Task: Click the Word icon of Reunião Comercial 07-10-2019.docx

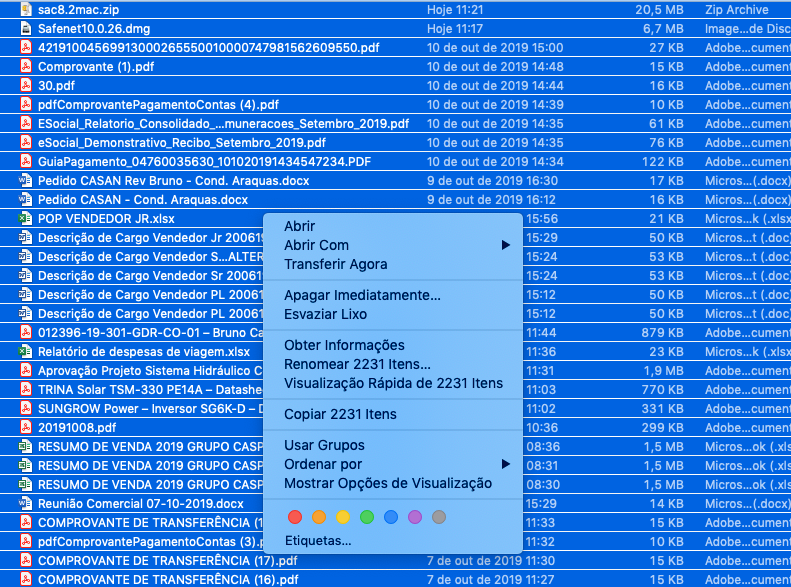Action: [x=26, y=503]
